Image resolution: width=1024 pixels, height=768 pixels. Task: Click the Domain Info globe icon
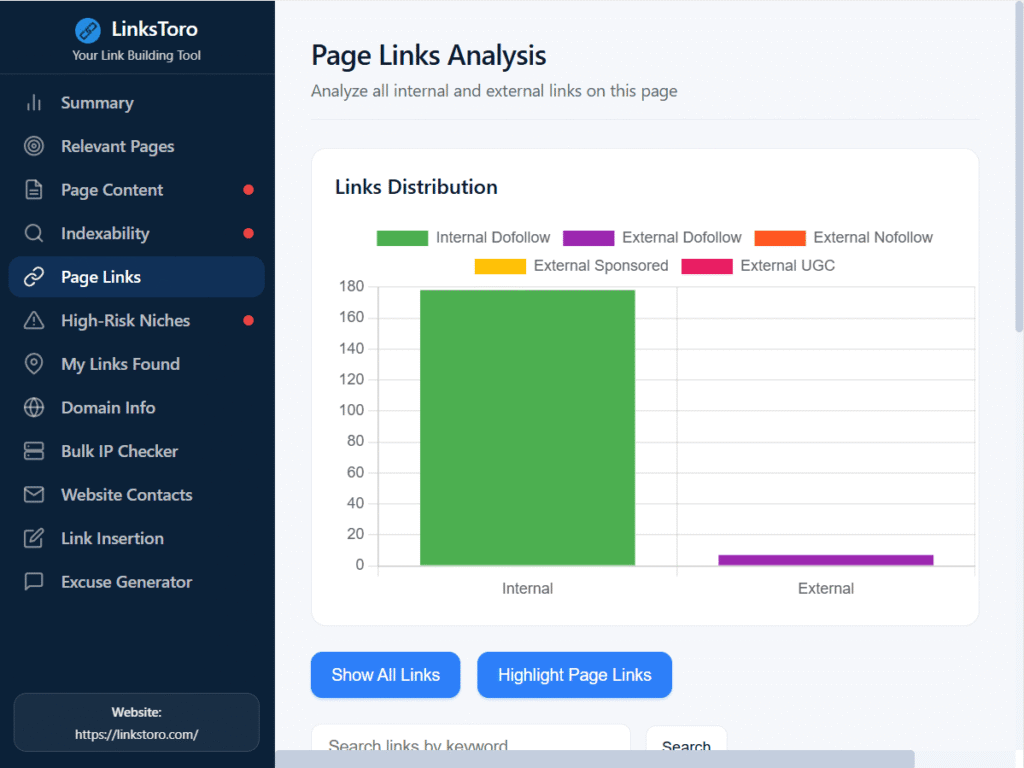coord(34,408)
